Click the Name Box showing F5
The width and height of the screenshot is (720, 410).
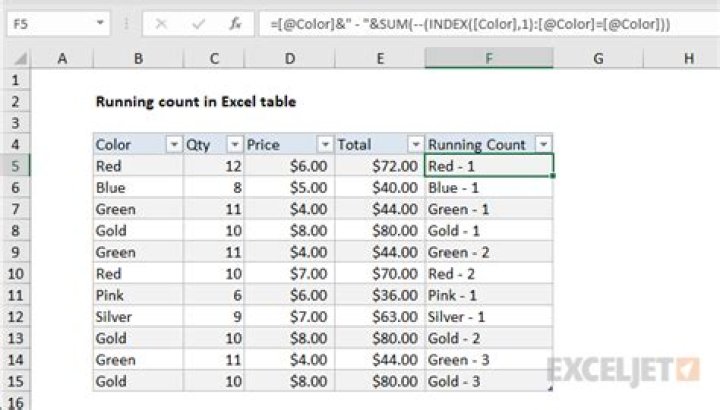[50, 21]
